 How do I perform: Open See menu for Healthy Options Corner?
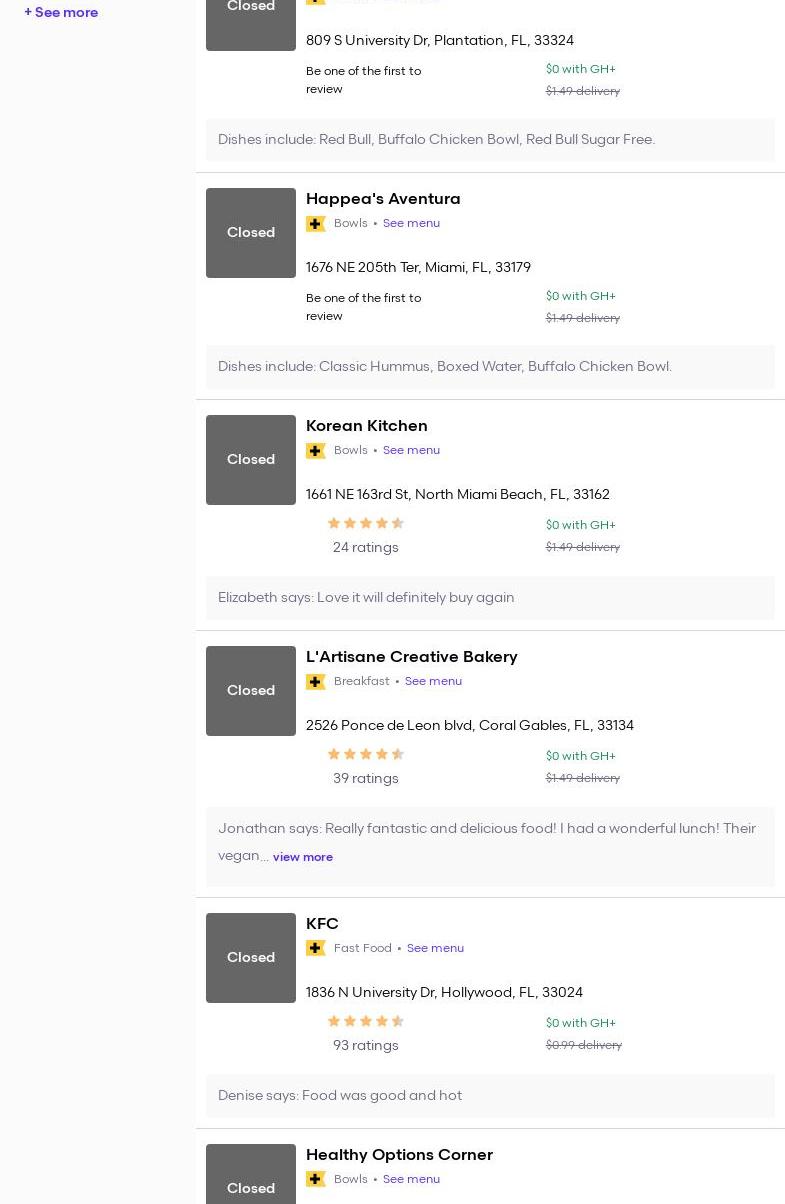pos(411,1179)
